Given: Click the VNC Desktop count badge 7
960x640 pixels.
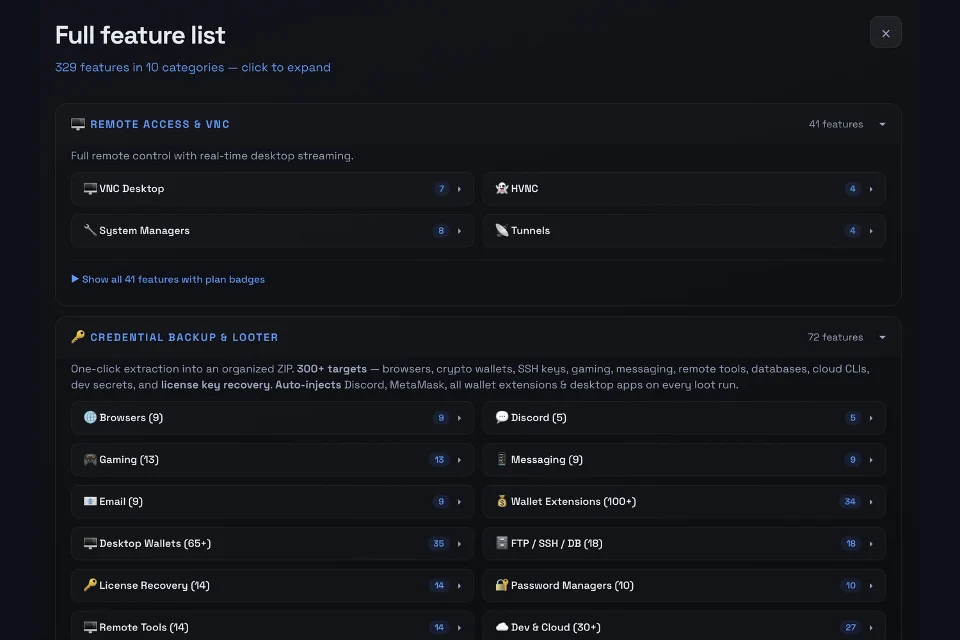Looking at the screenshot, I should [441, 189].
